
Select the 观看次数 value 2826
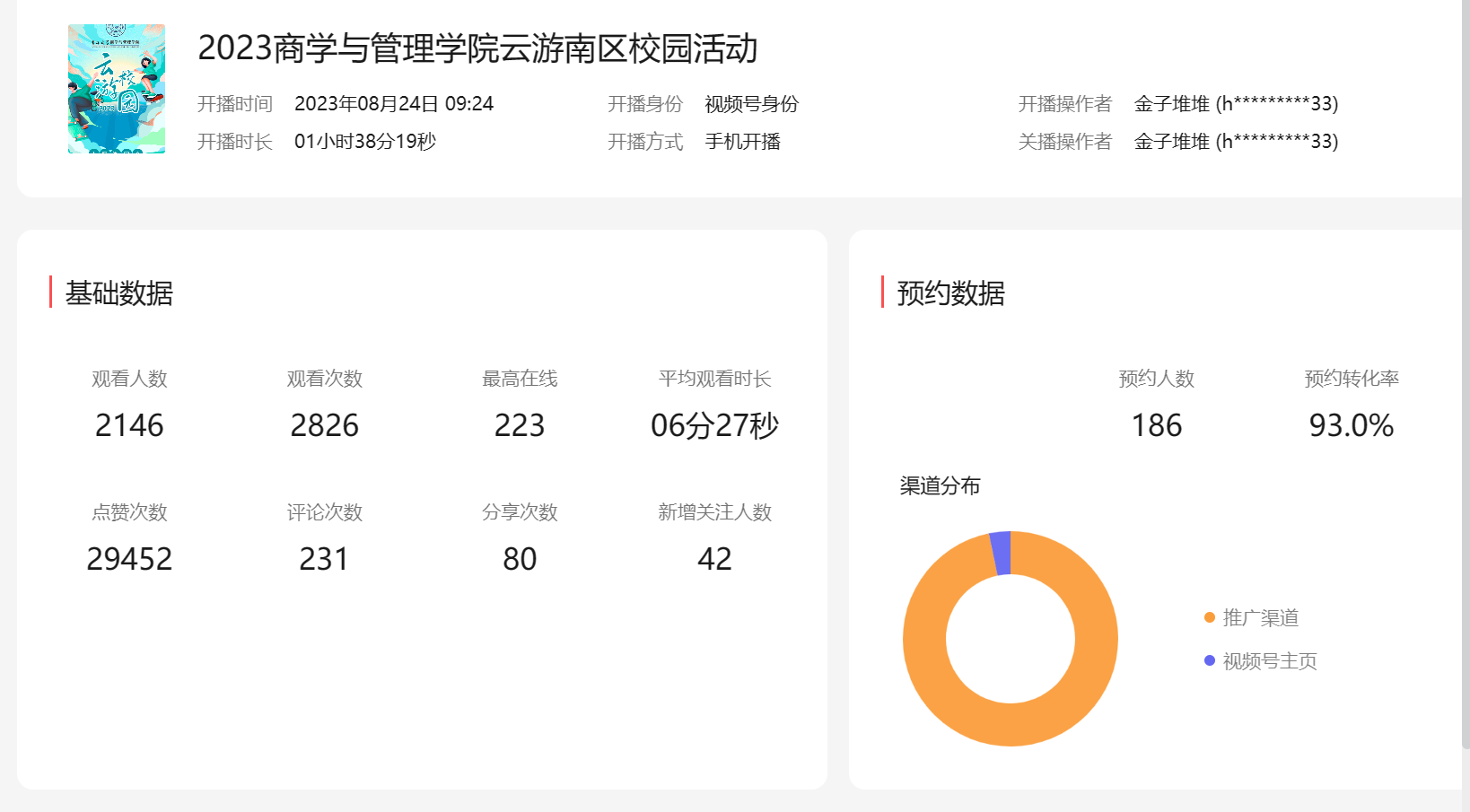[x=324, y=425]
